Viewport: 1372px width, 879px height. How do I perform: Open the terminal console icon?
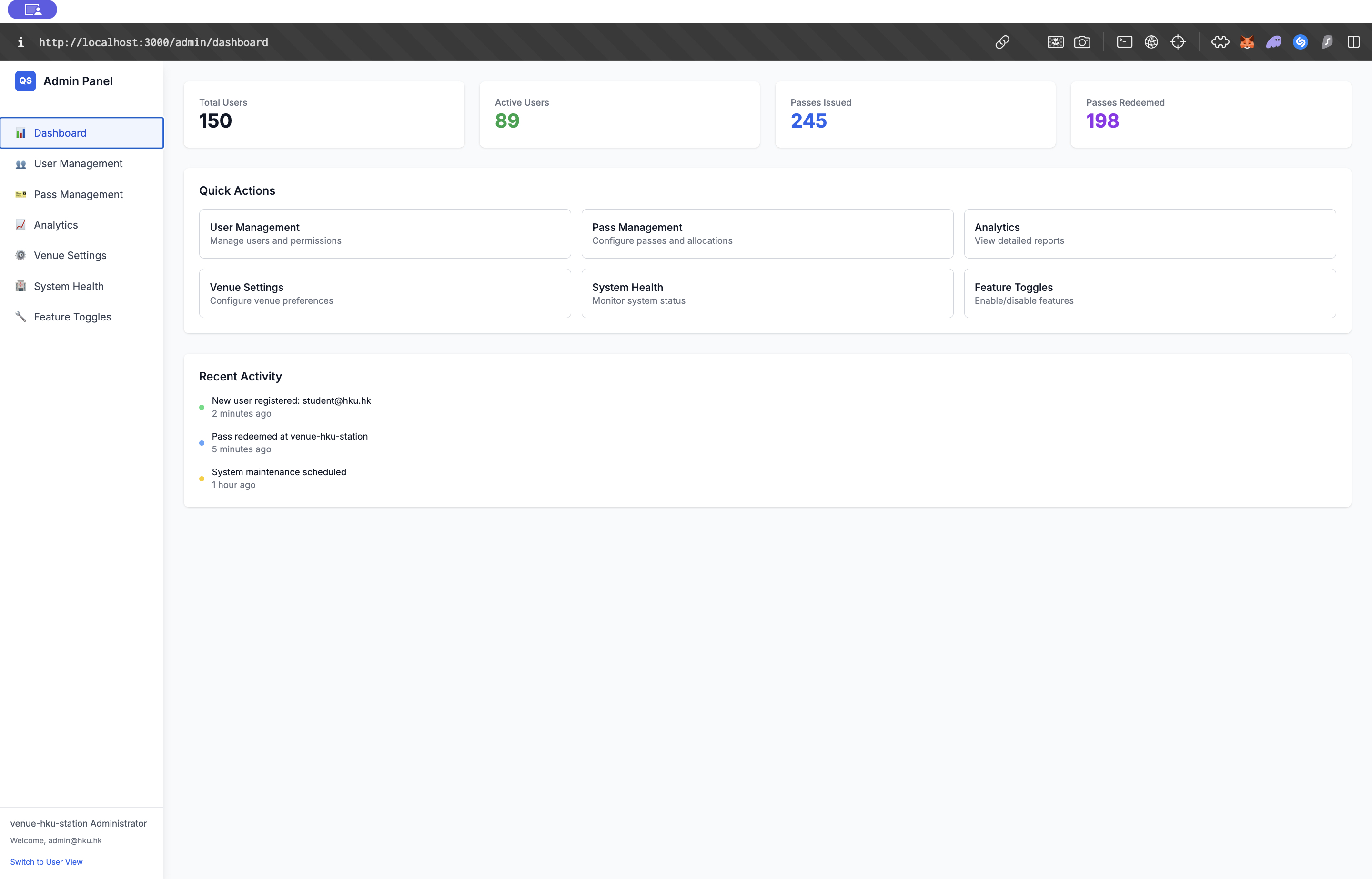(1124, 42)
